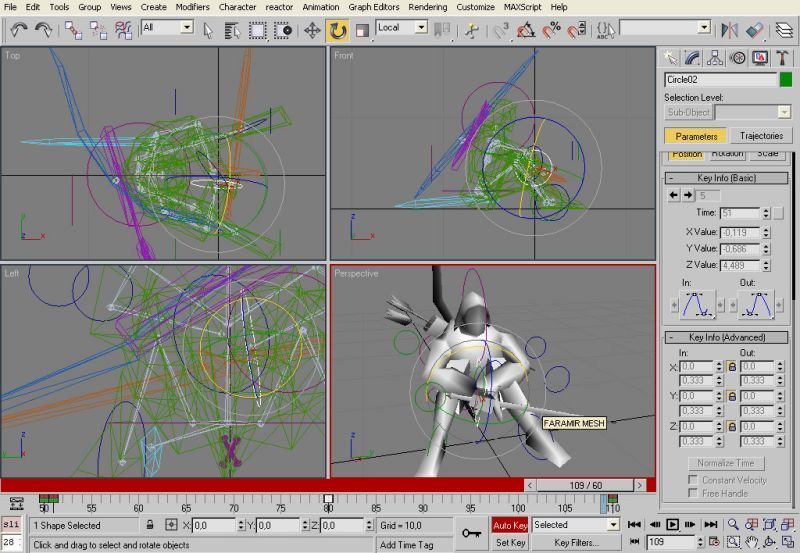Enable the Constant Velocity checkbox
The image size is (800, 553).
click(x=693, y=480)
